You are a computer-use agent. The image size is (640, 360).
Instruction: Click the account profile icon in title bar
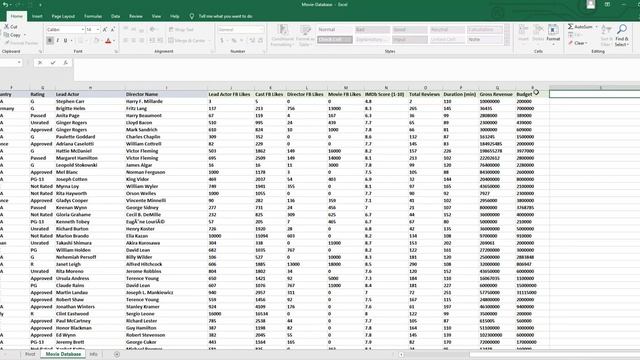(x=591, y=4)
